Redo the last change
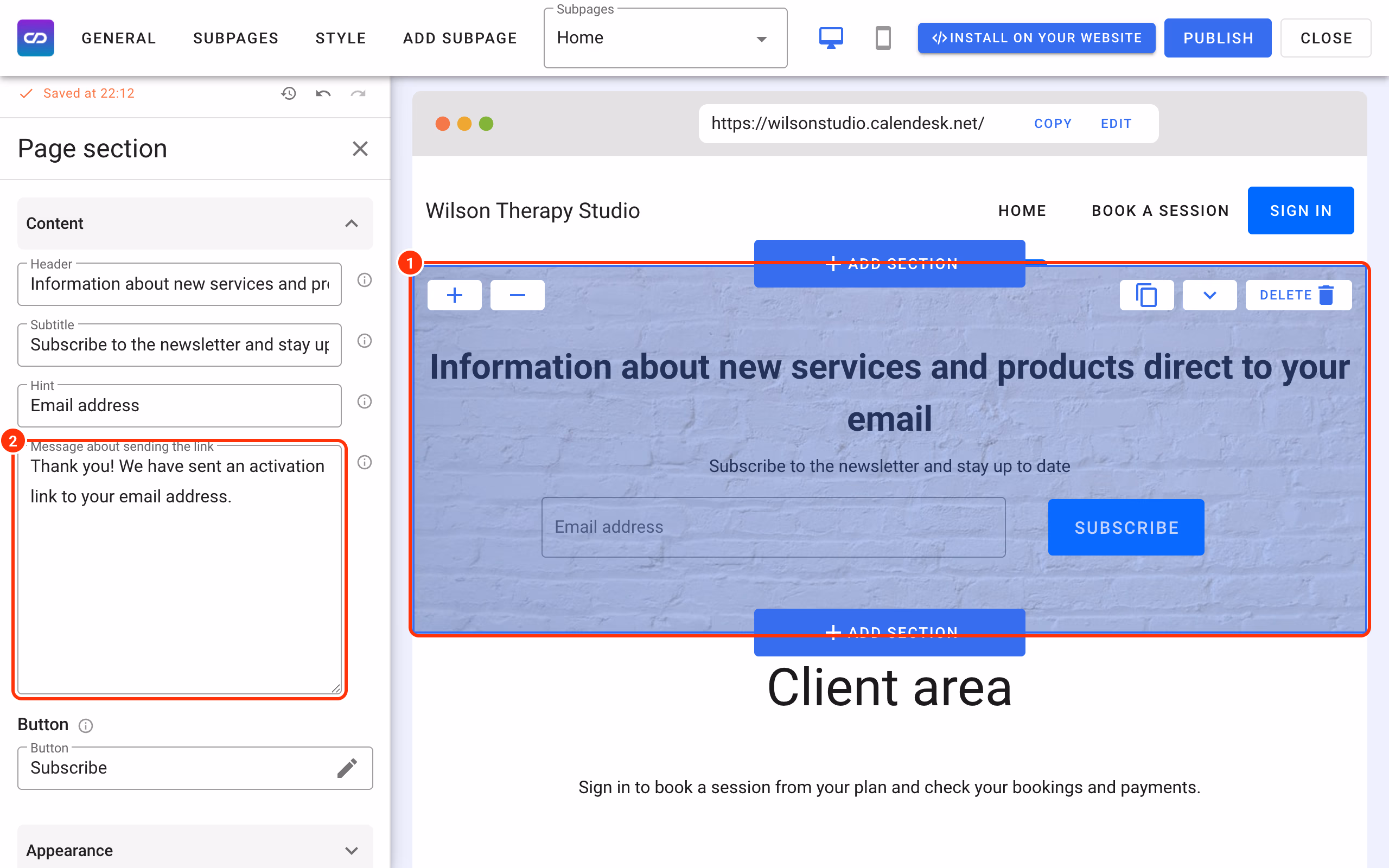The height and width of the screenshot is (868, 1389). 358,93
